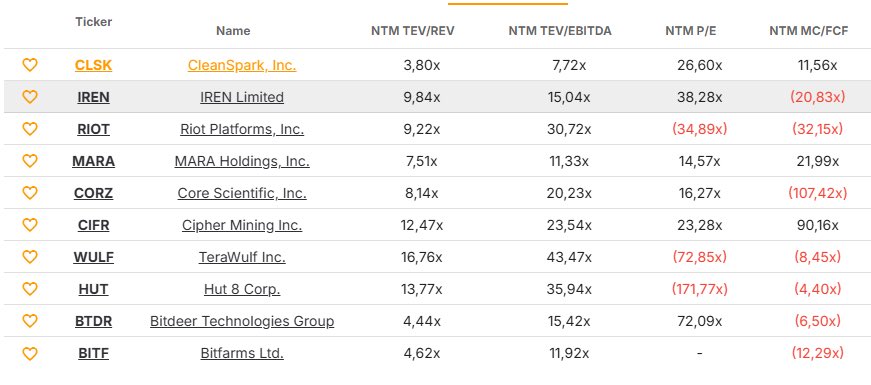Favorite CORZ using its heart icon

pyautogui.click(x=29, y=193)
